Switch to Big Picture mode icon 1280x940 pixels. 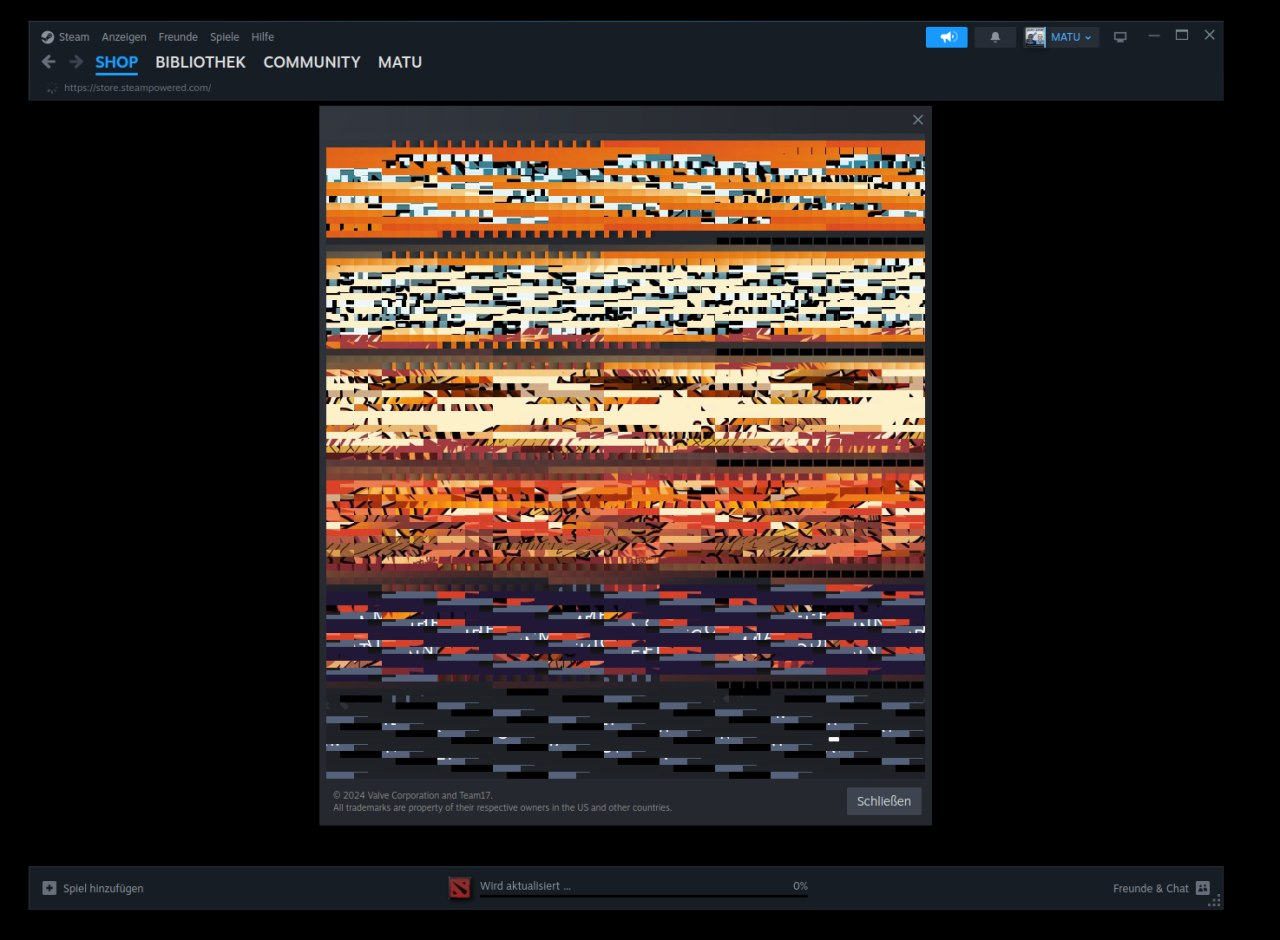point(1120,37)
